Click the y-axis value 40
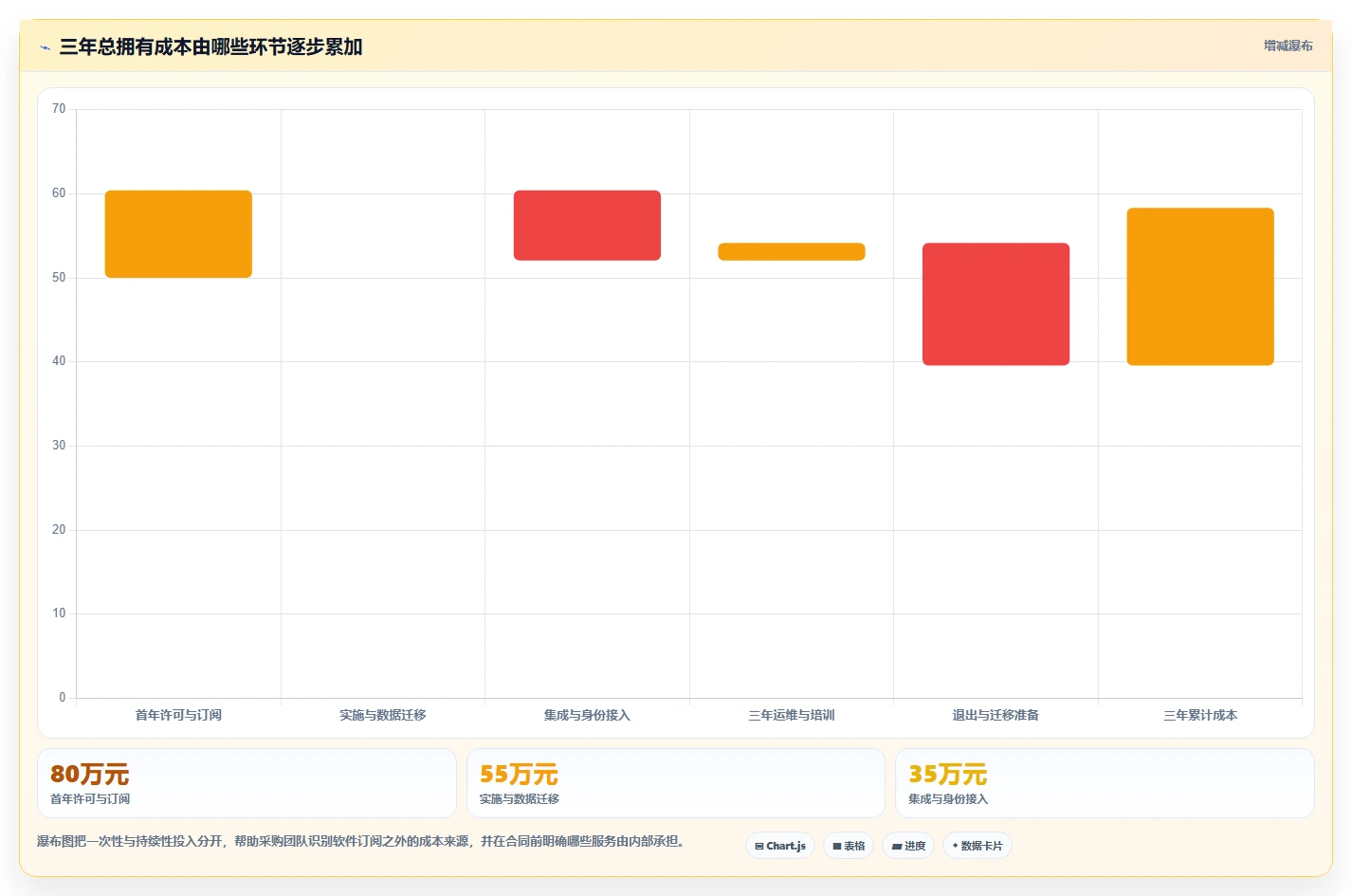Viewport: 1352px width, 896px height. click(x=59, y=361)
